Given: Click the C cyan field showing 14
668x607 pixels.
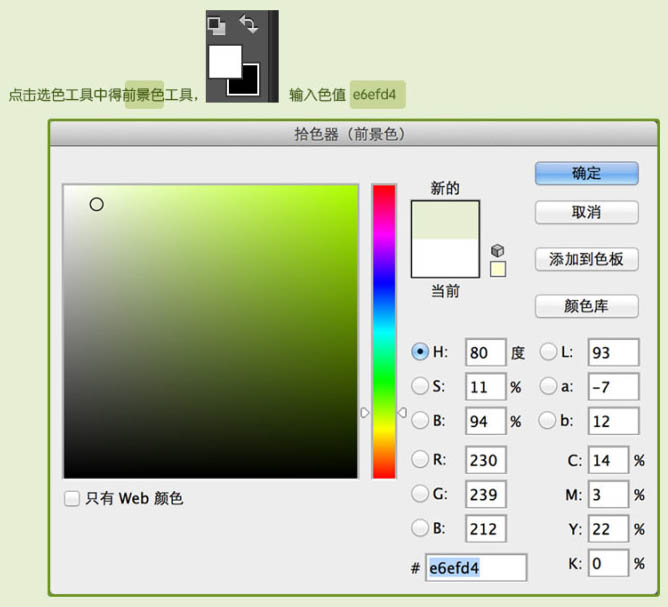Looking at the screenshot, I should [x=608, y=460].
